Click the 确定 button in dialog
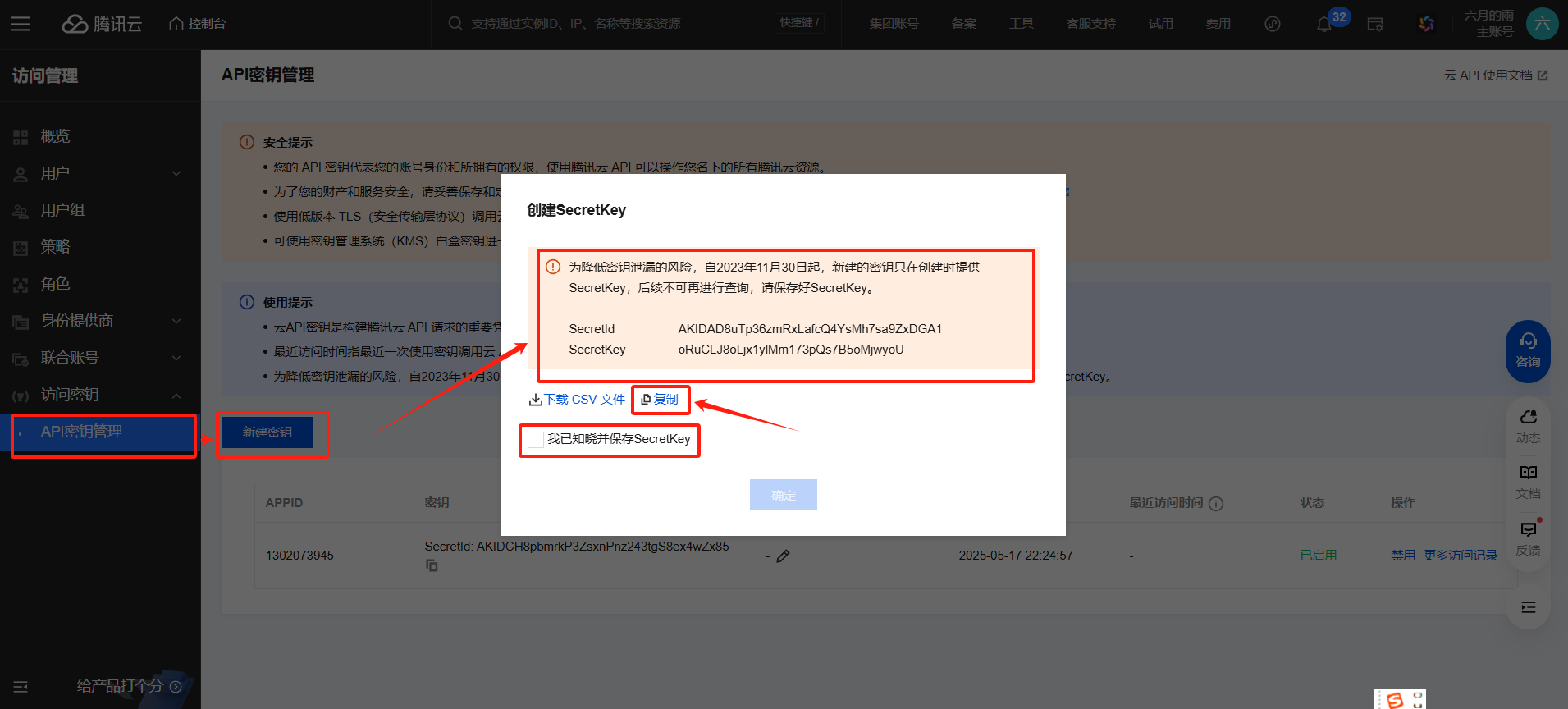The image size is (1568, 709). [784, 495]
